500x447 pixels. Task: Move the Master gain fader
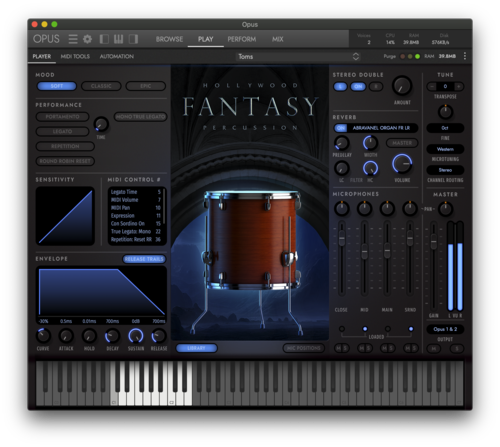click(x=433, y=241)
